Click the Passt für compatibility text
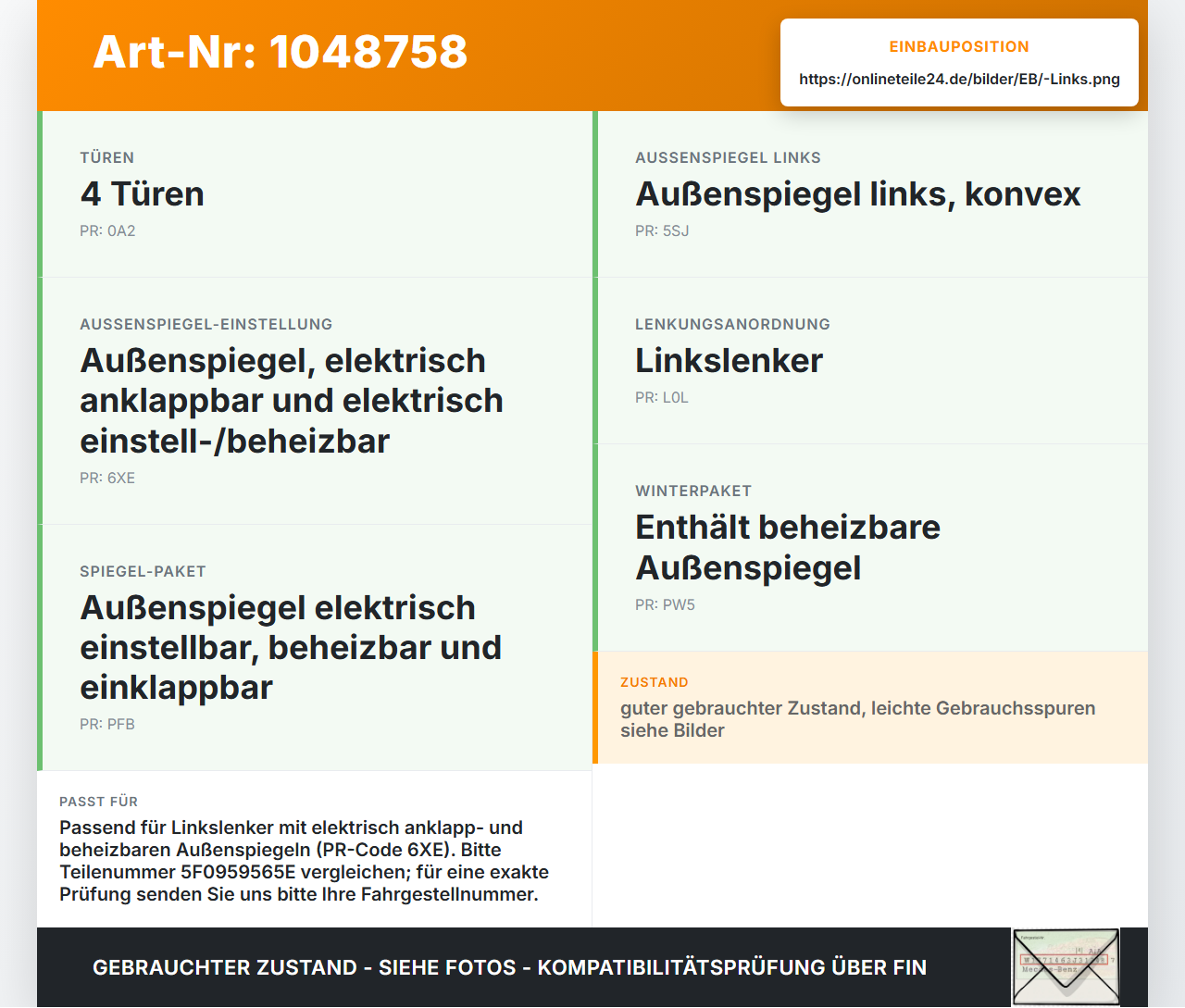 (x=305, y=861)
